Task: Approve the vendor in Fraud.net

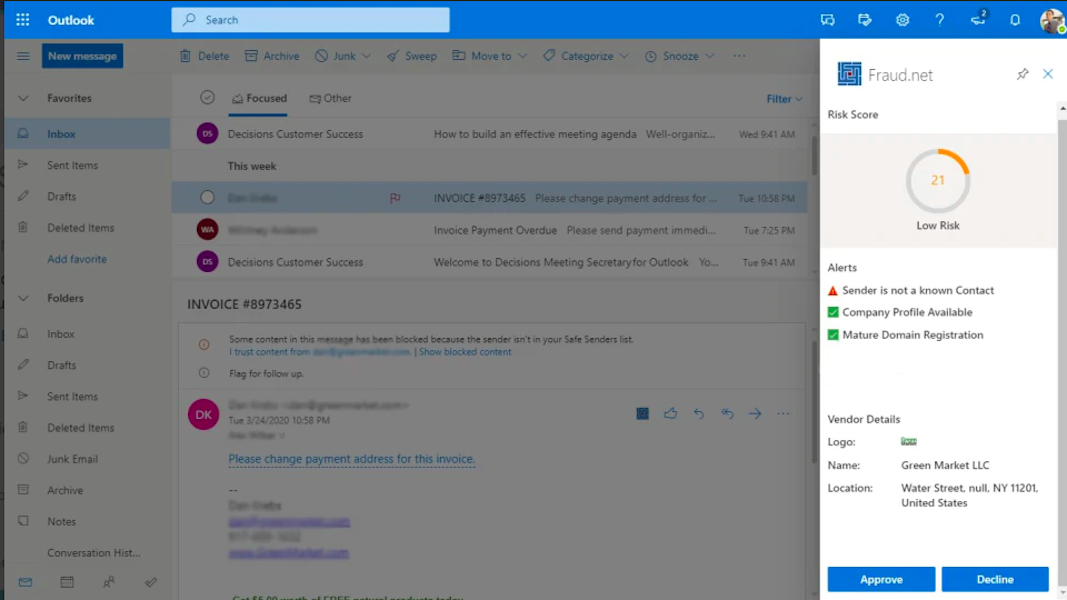Action: click(881, 579)
